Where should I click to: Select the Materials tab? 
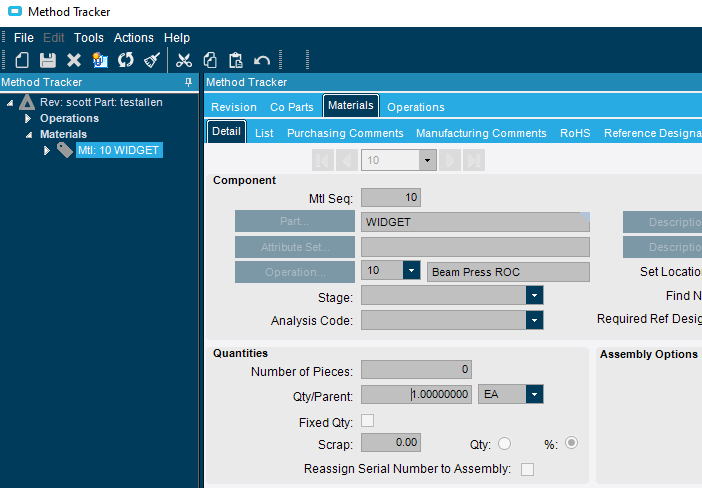pos(351,105)
